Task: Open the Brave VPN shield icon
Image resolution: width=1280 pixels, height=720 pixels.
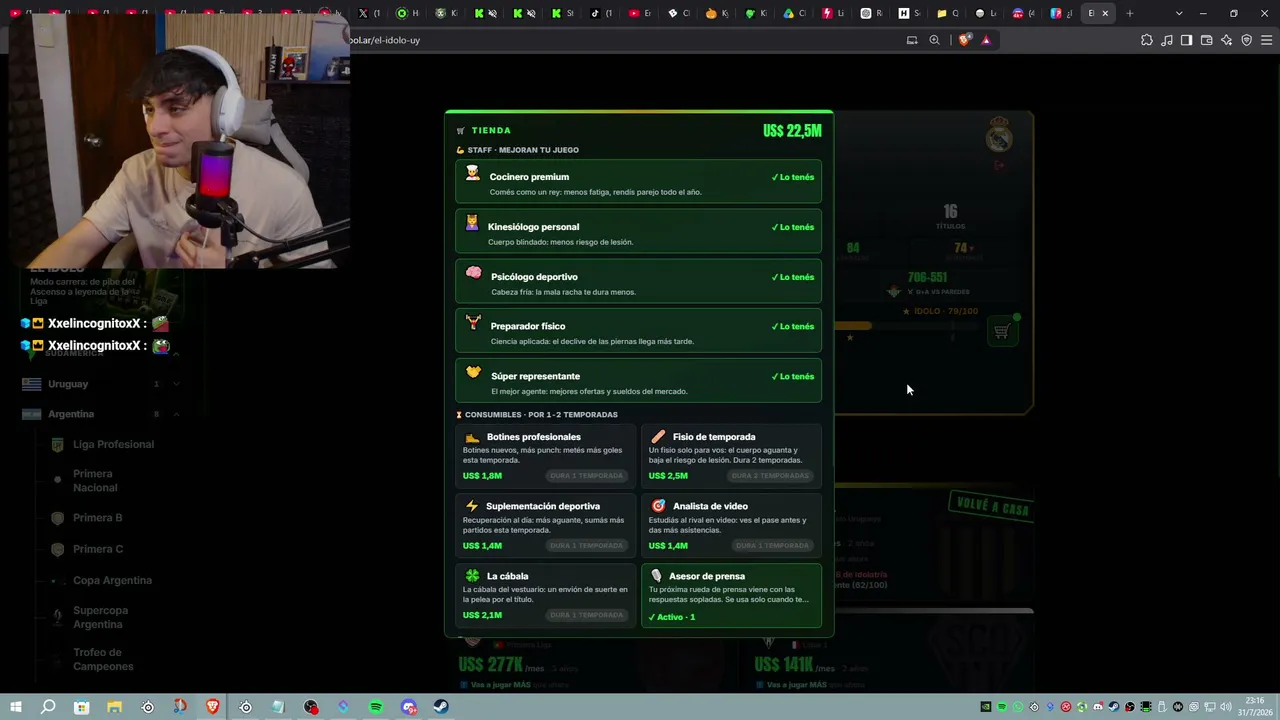Action: tap(1246, 40)
